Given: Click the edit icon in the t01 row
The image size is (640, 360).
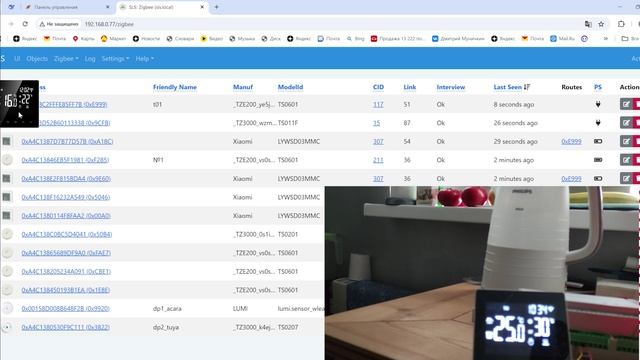Looking at the screenshot, I should (x=626, y=104).
